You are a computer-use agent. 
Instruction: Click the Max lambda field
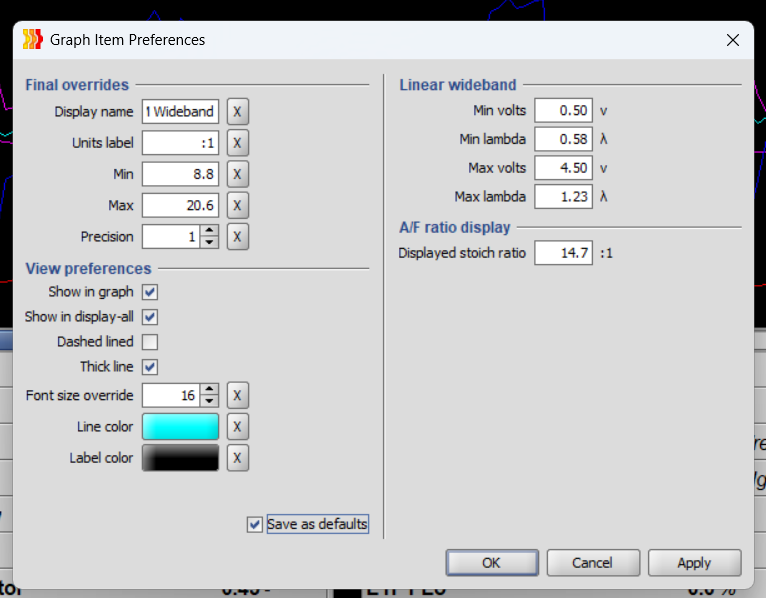563,196
